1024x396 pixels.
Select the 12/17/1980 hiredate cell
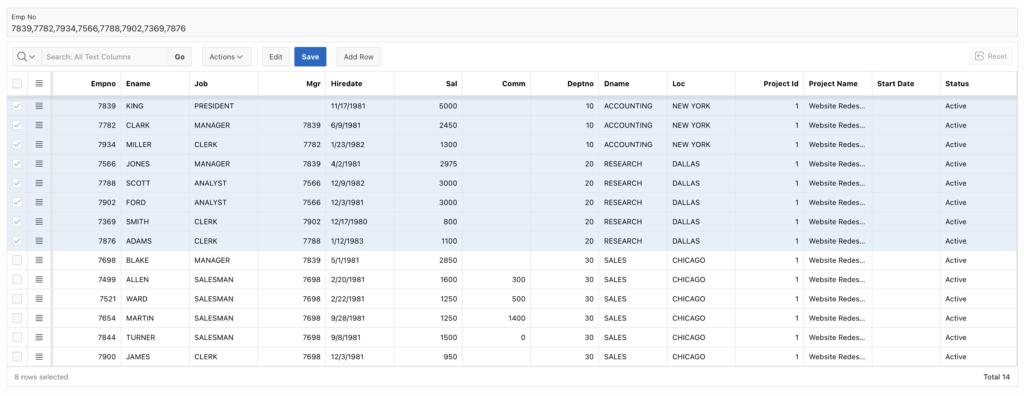coord(360,222)
